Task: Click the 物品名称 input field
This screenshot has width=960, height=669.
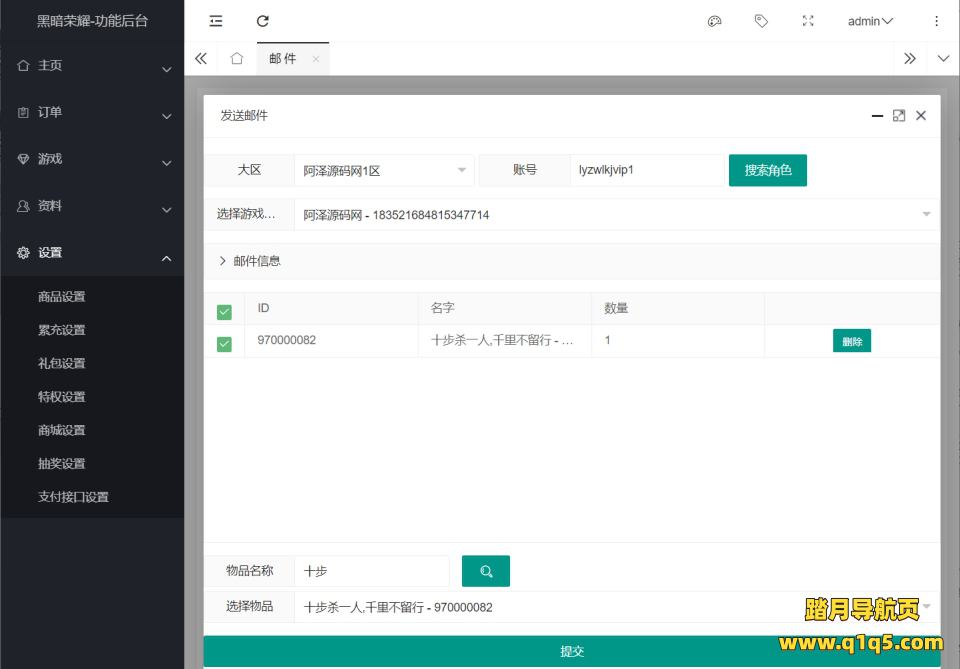Action: point(372,571)
